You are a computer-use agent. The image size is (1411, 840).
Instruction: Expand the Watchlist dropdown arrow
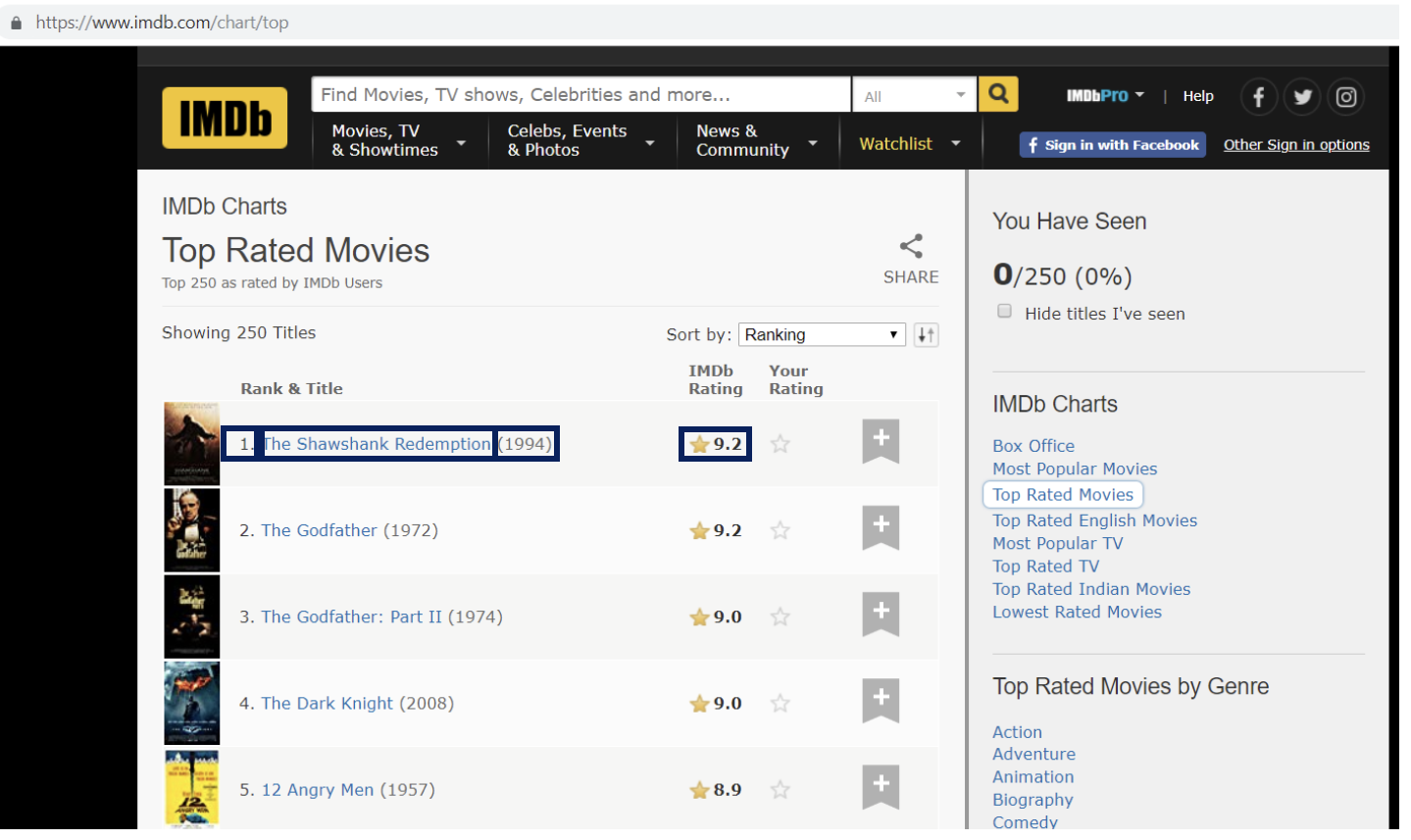956,143
